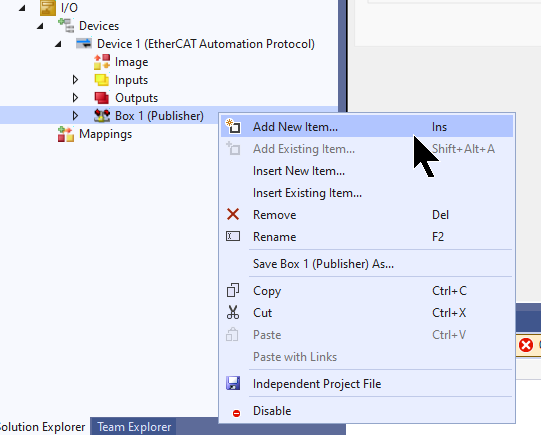Screen dimensions: 541x435
Task: Click the Copy menu icon
Action: point(233,290)
